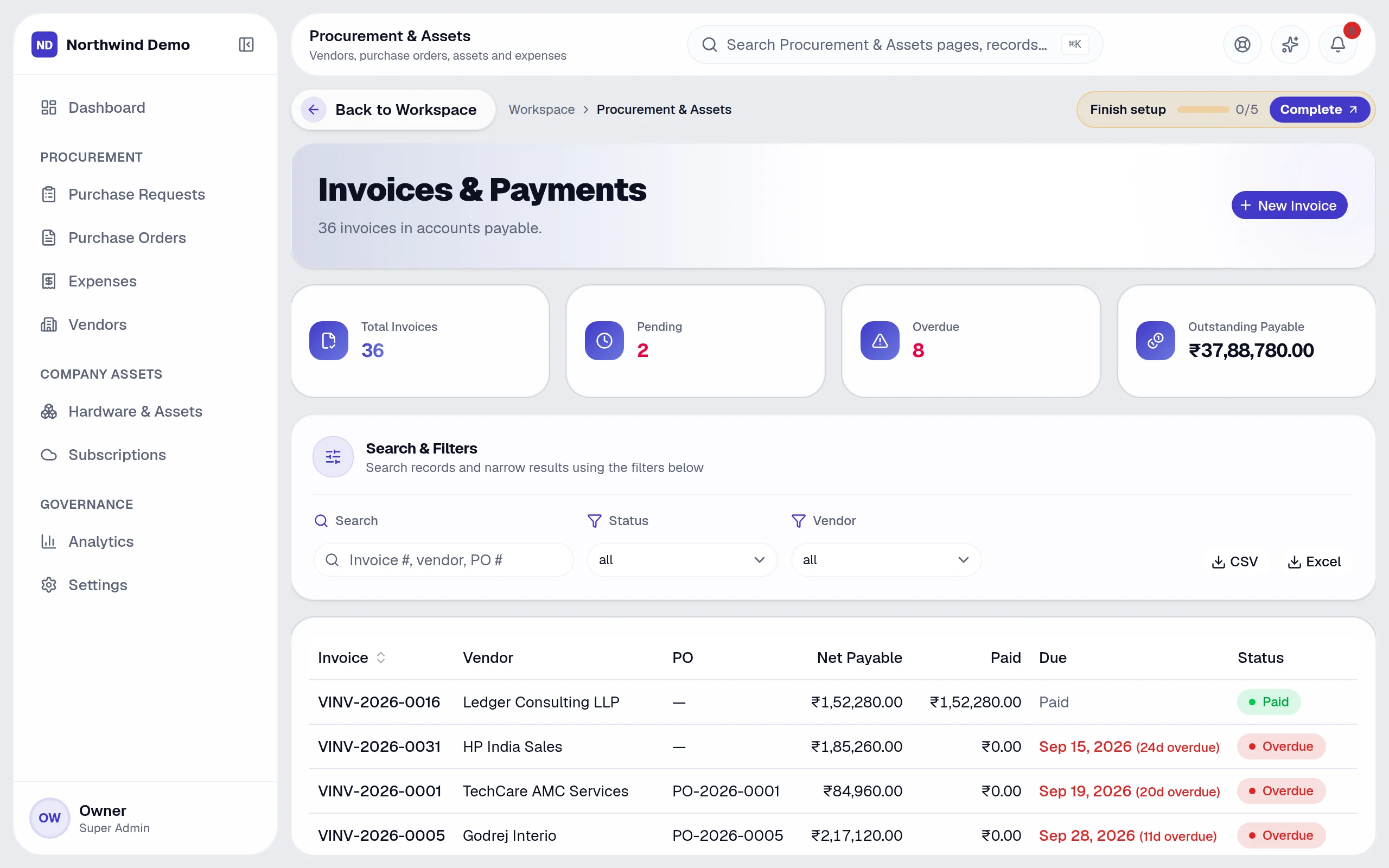Click the Overdue warning triangle icon

click(880, 341)
